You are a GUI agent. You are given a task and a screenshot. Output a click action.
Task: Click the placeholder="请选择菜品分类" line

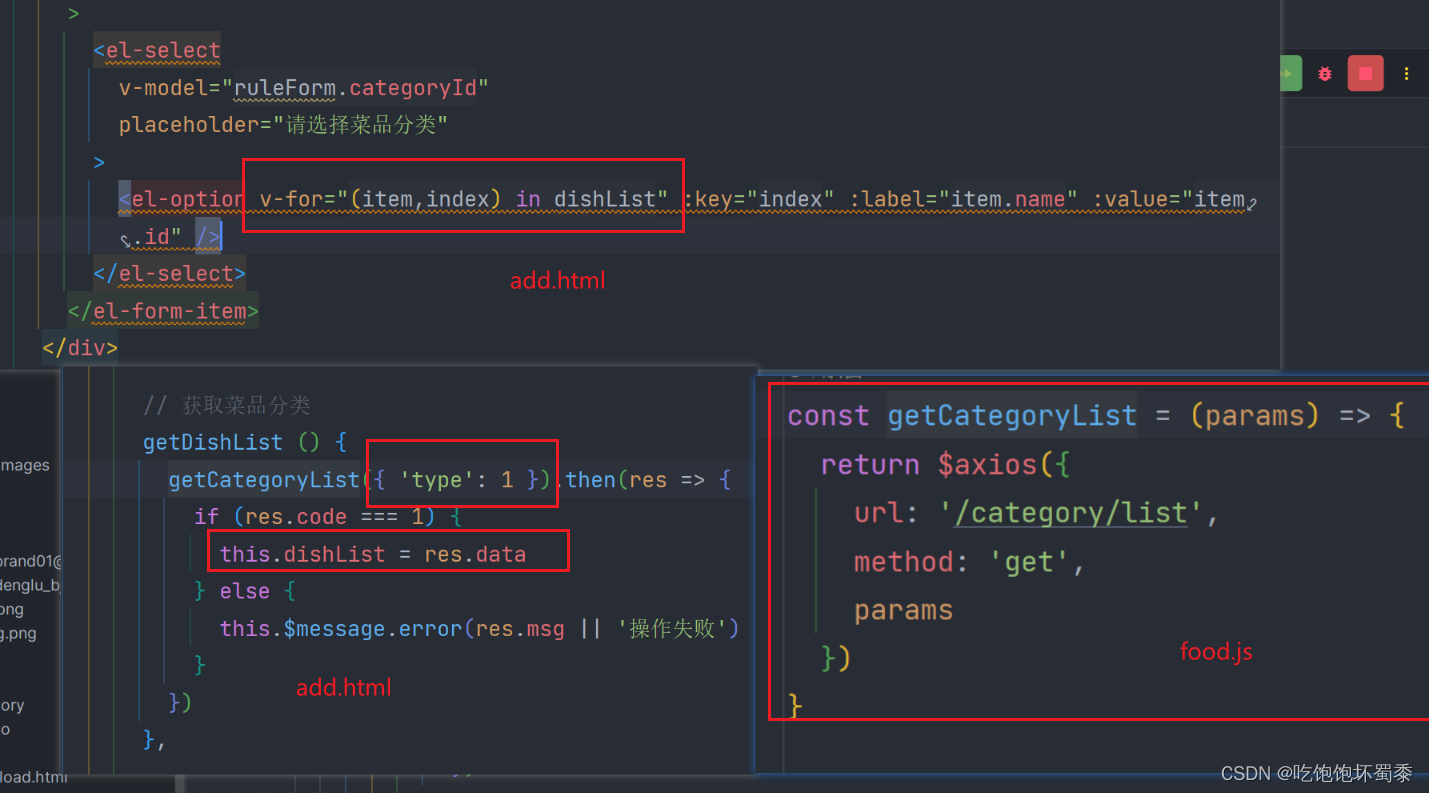tap(283, 125)
